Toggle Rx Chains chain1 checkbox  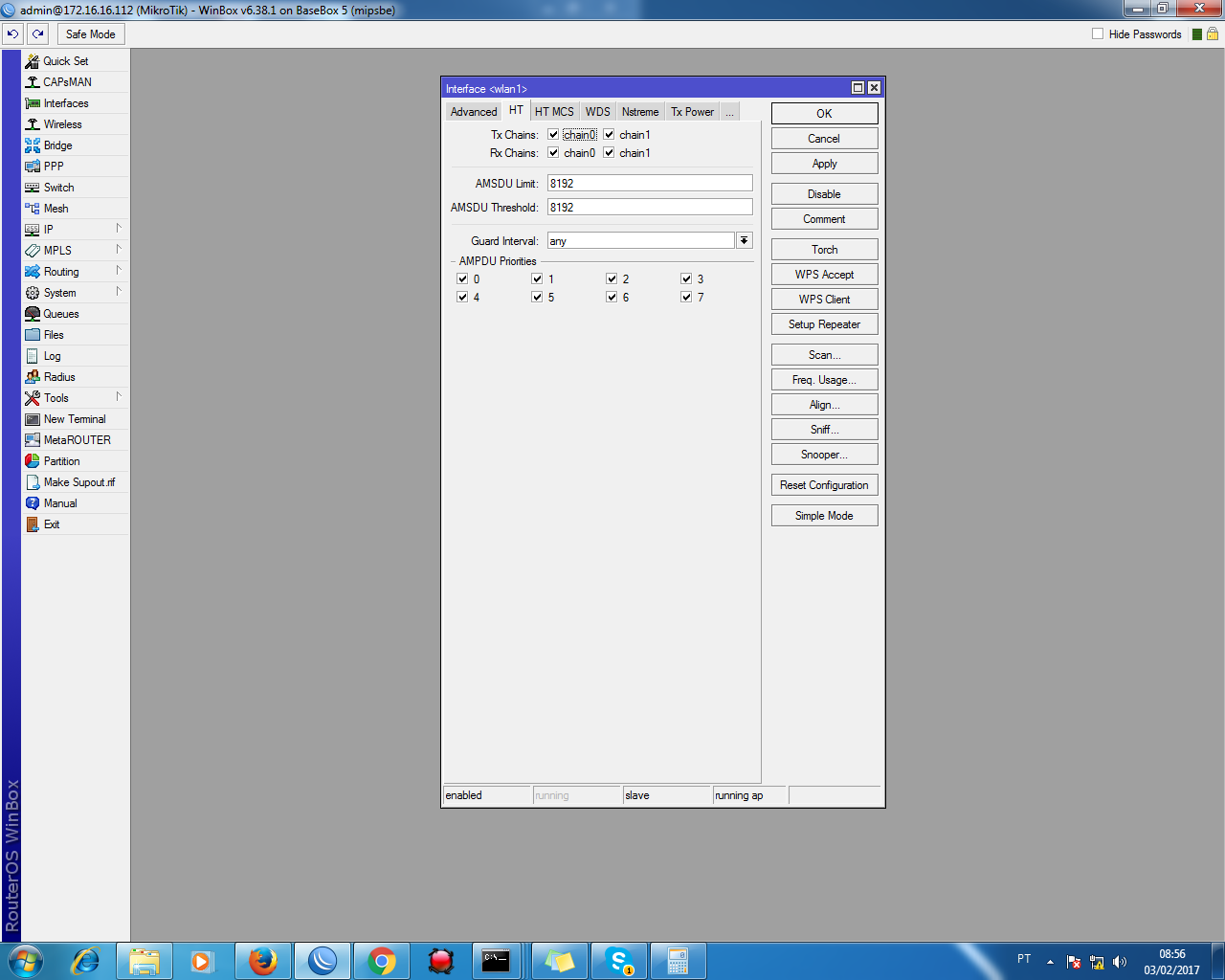[609, 153]
